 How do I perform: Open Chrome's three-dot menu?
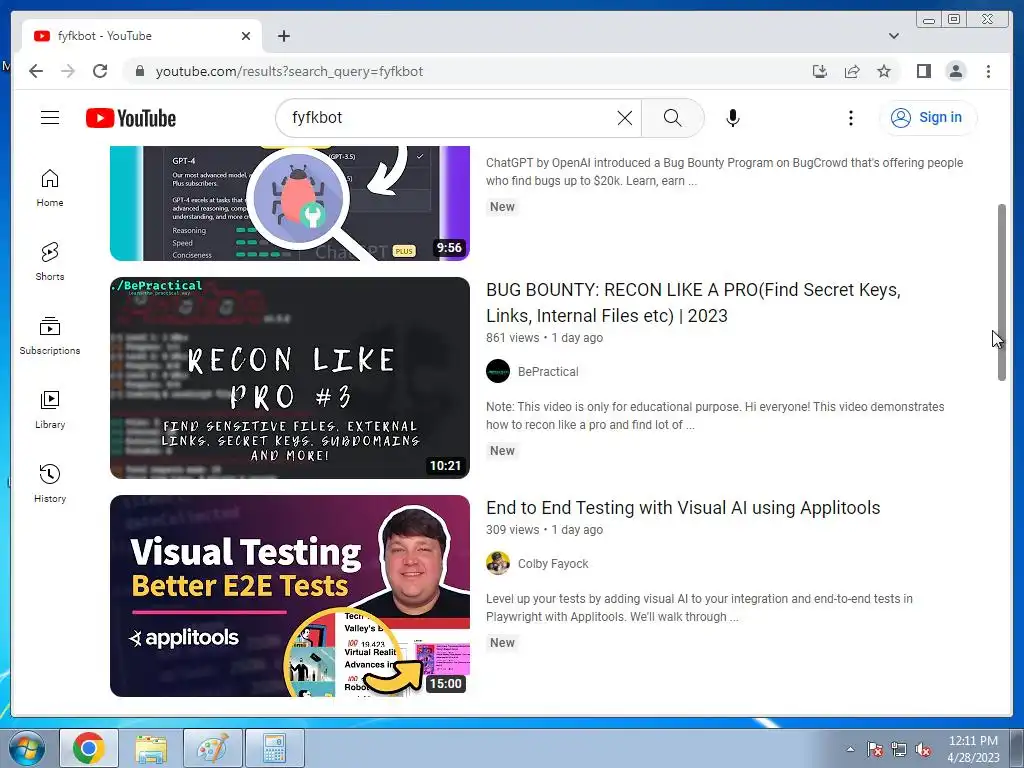click(x=988, y=71)
